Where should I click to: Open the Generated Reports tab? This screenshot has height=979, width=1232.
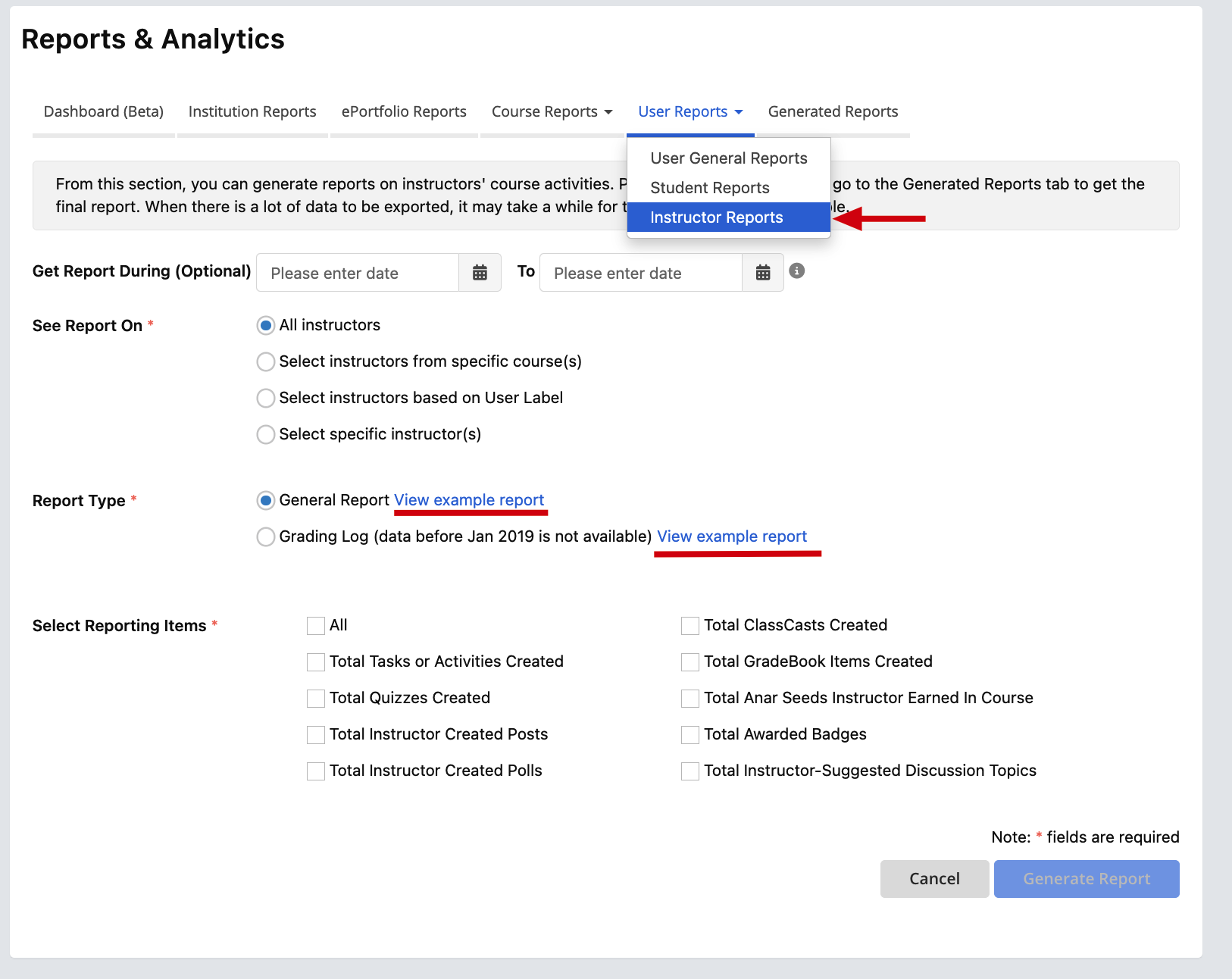coord(833,112)
